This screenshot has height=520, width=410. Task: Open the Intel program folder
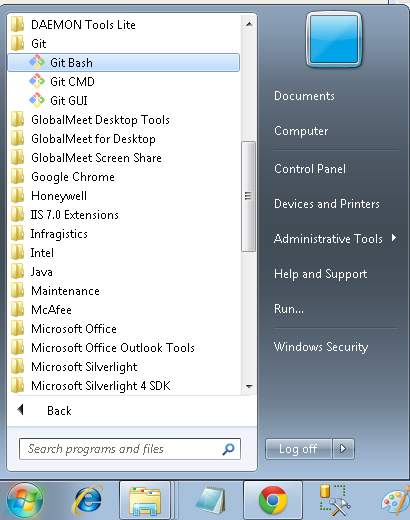pos(123,252)
